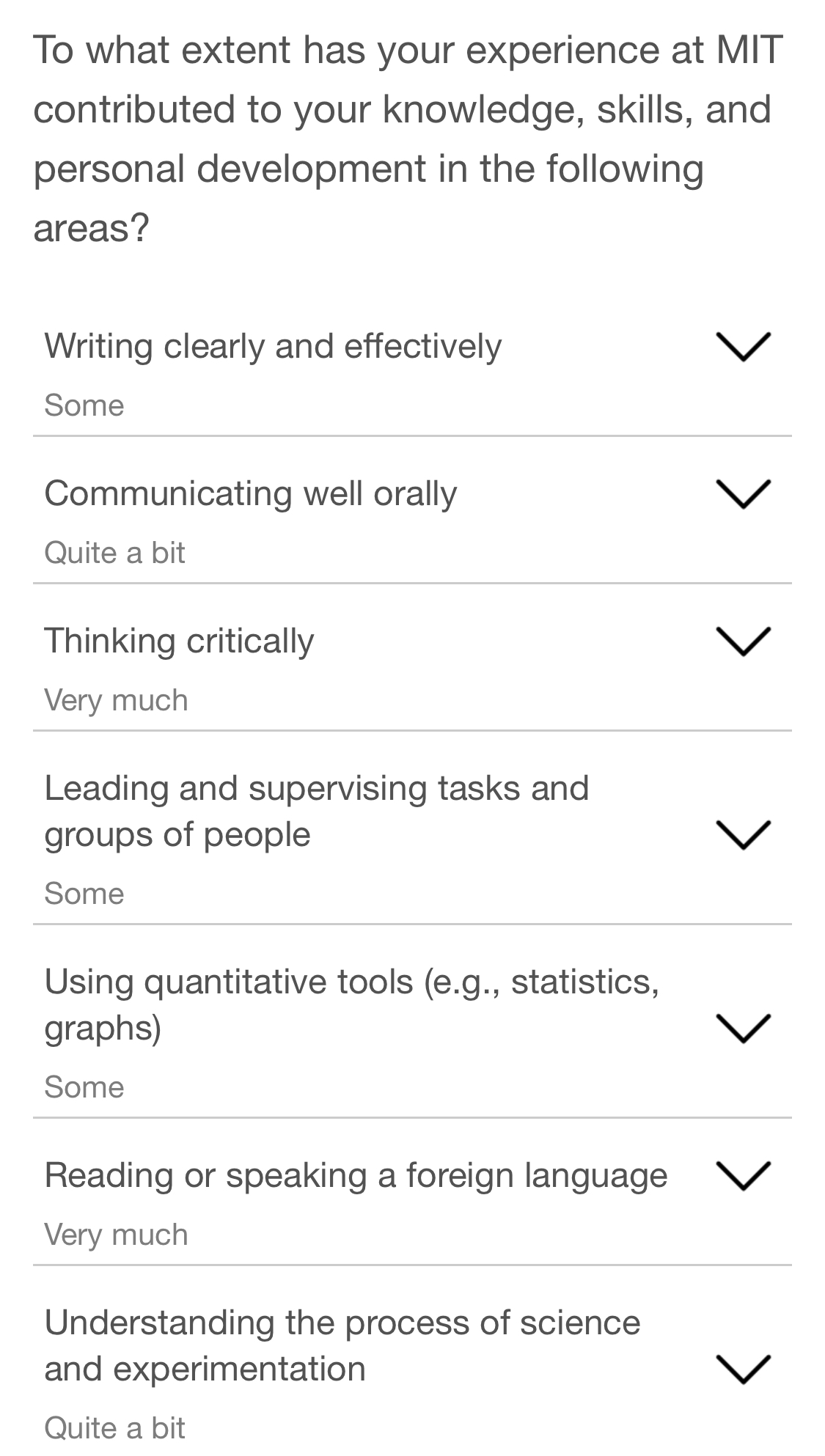This screenshot has width=825, height=1456.
Task: Select the Some answer under Writing clearly
Action: (84, 405)
